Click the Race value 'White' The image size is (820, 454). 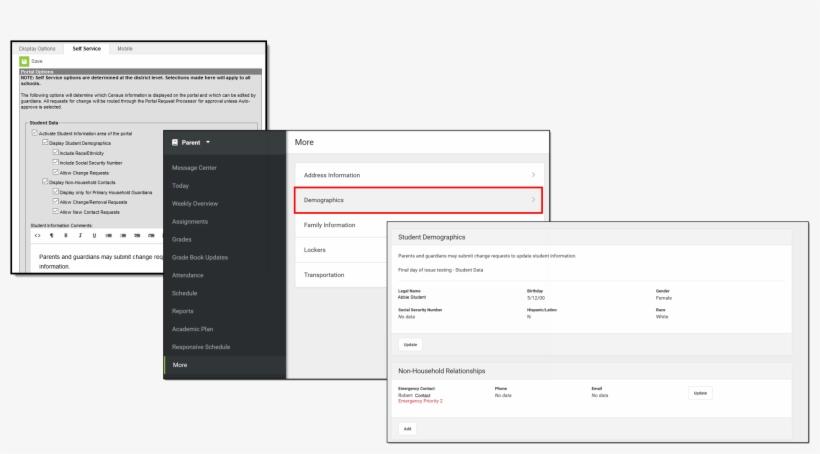pyautogui.click(x=662, y=317)
